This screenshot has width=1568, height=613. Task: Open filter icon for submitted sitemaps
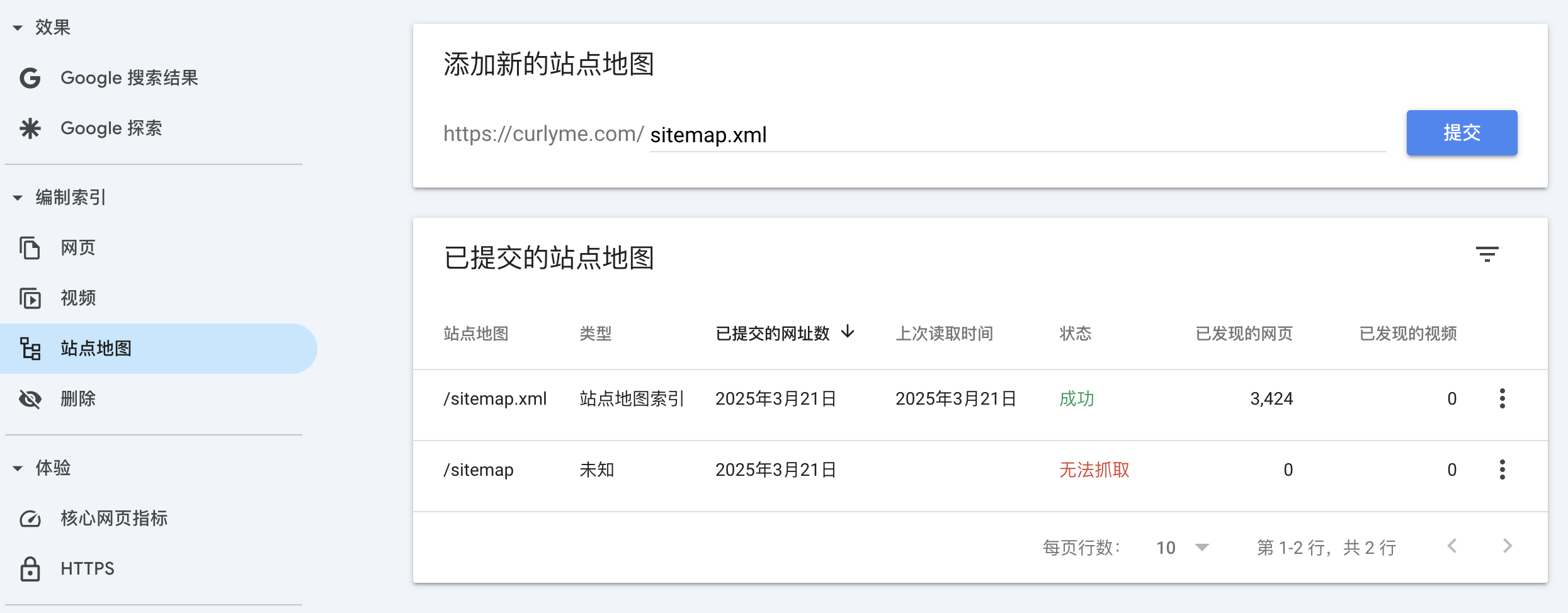click(x=1487, y=254)
